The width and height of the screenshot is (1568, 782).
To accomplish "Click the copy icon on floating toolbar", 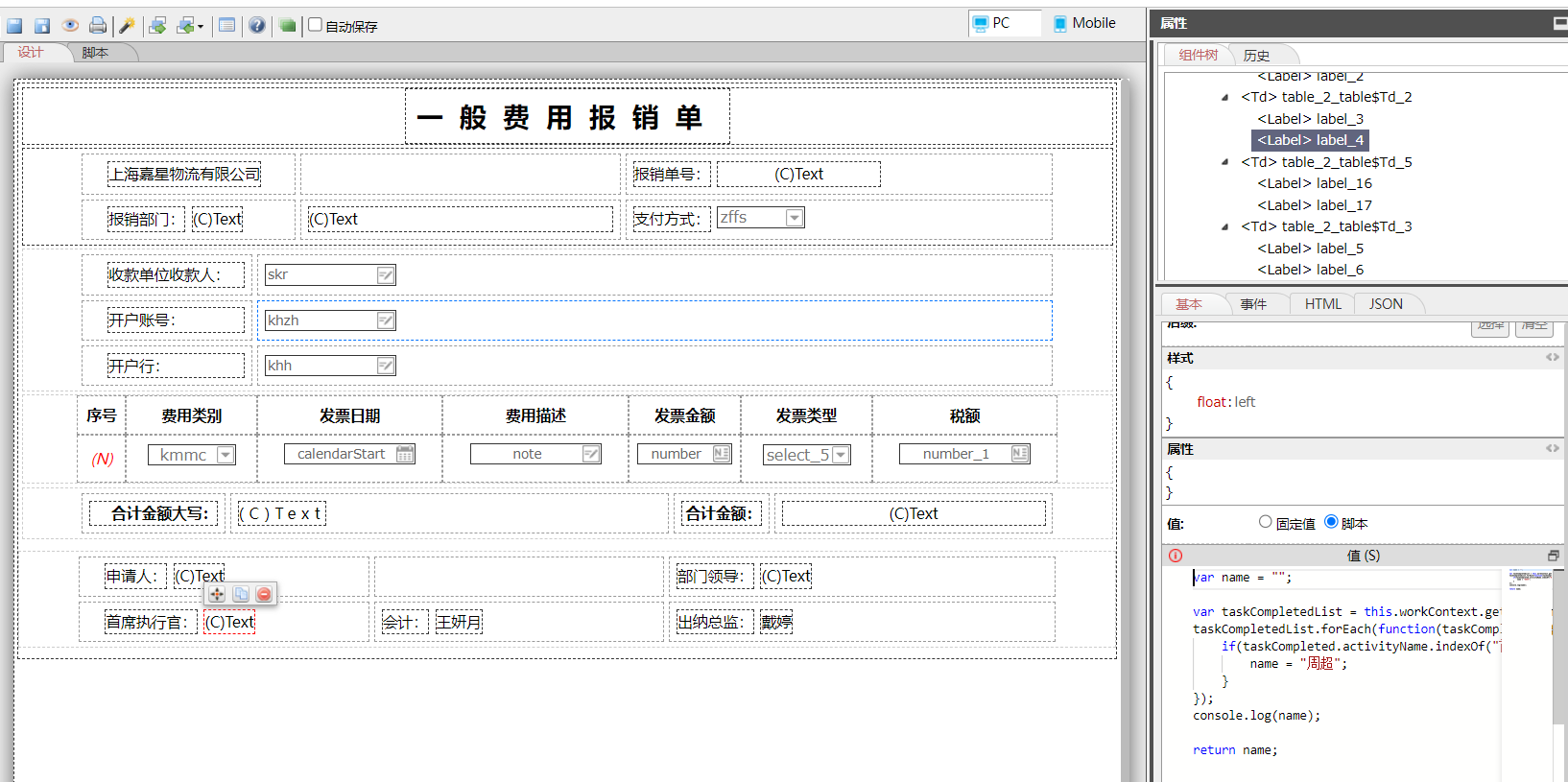I will 241,594.
